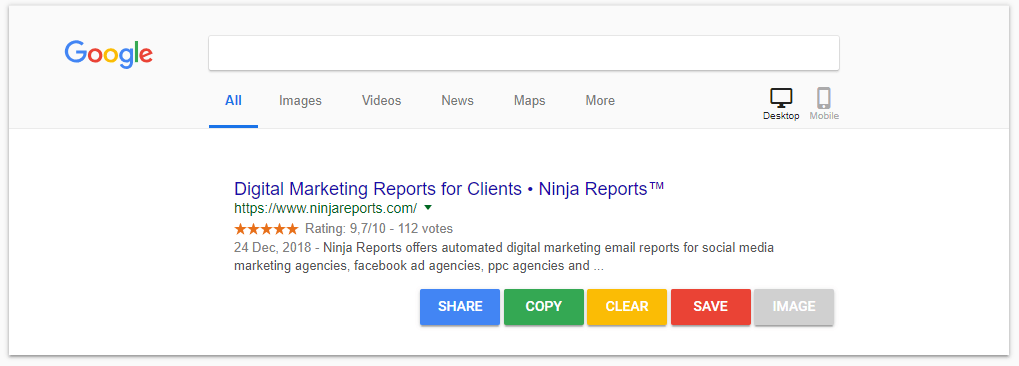Image resolution: width=1019 pixels, height=366 pixels.
Task: Open the News tab
Action: click(458, 101)
